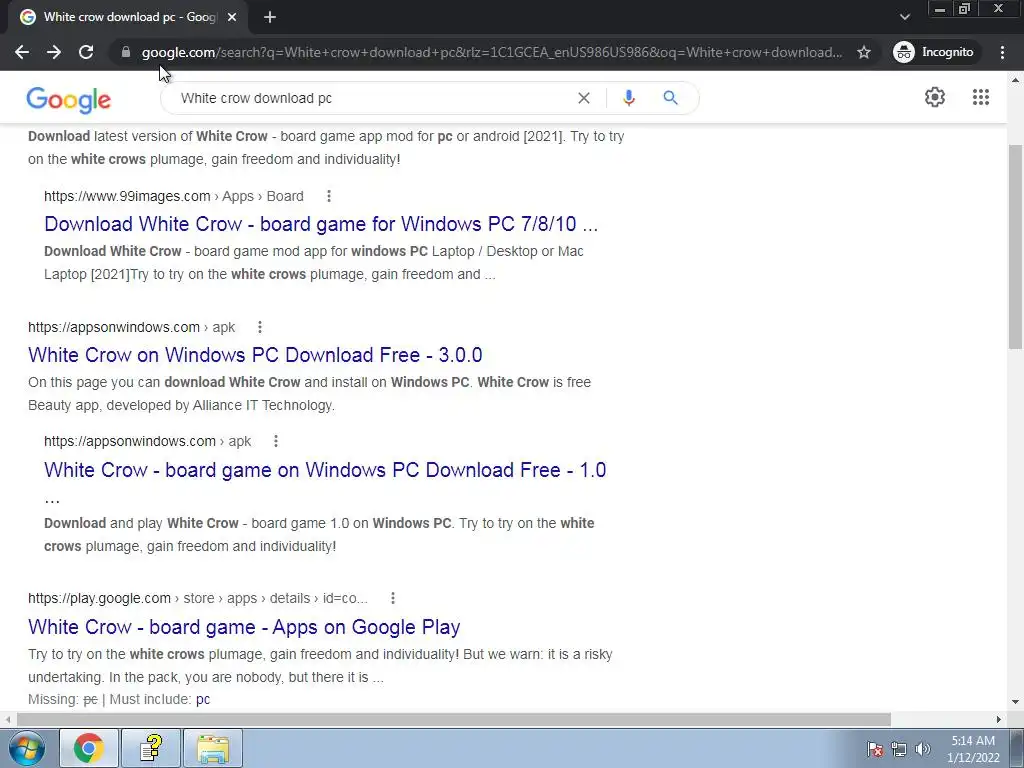Open the help question-mark taskbar app
This screenshot has height=768, width=1024.
(x=151, y=748)
